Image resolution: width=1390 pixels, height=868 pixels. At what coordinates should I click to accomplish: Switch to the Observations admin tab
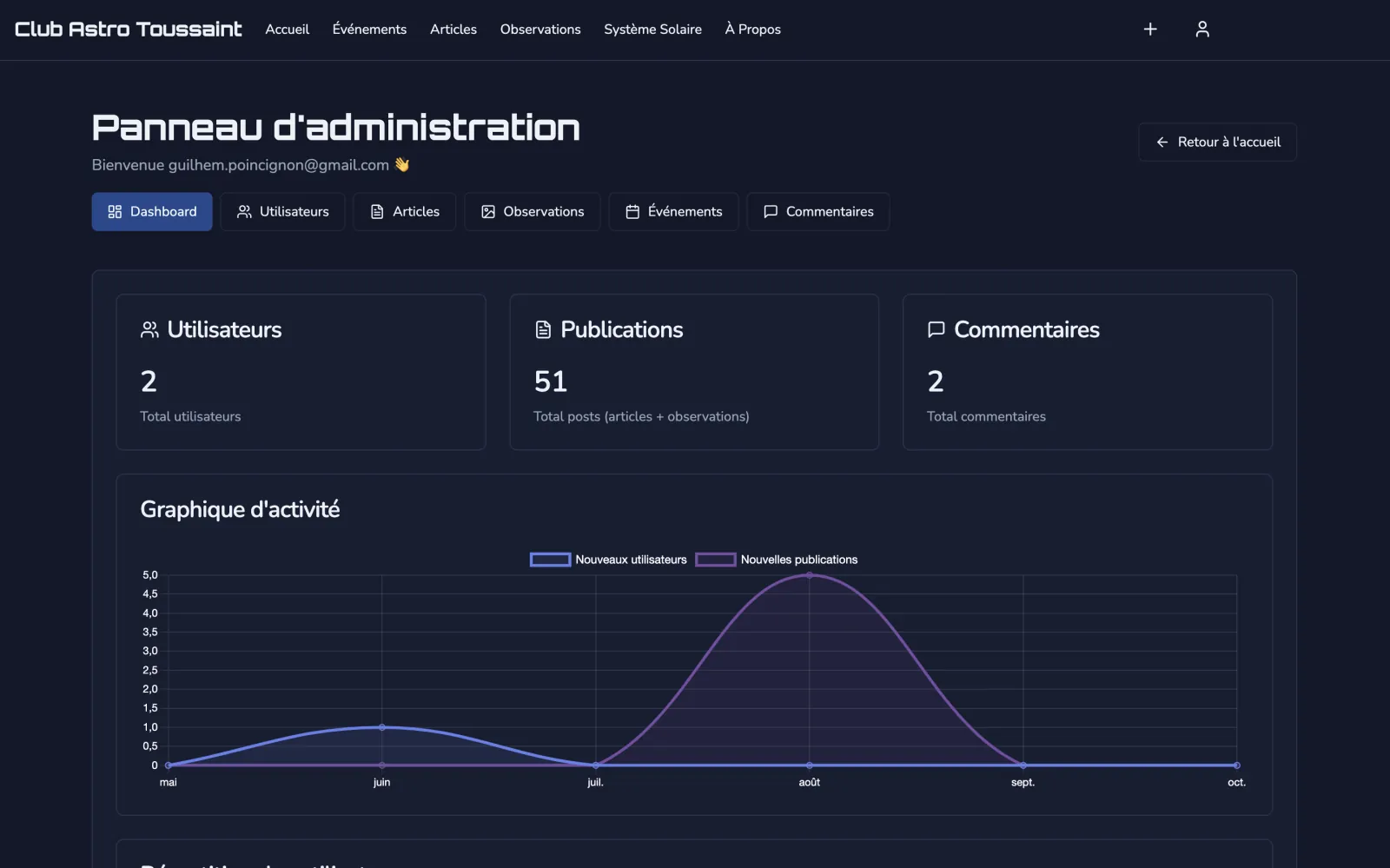point(533,212)
